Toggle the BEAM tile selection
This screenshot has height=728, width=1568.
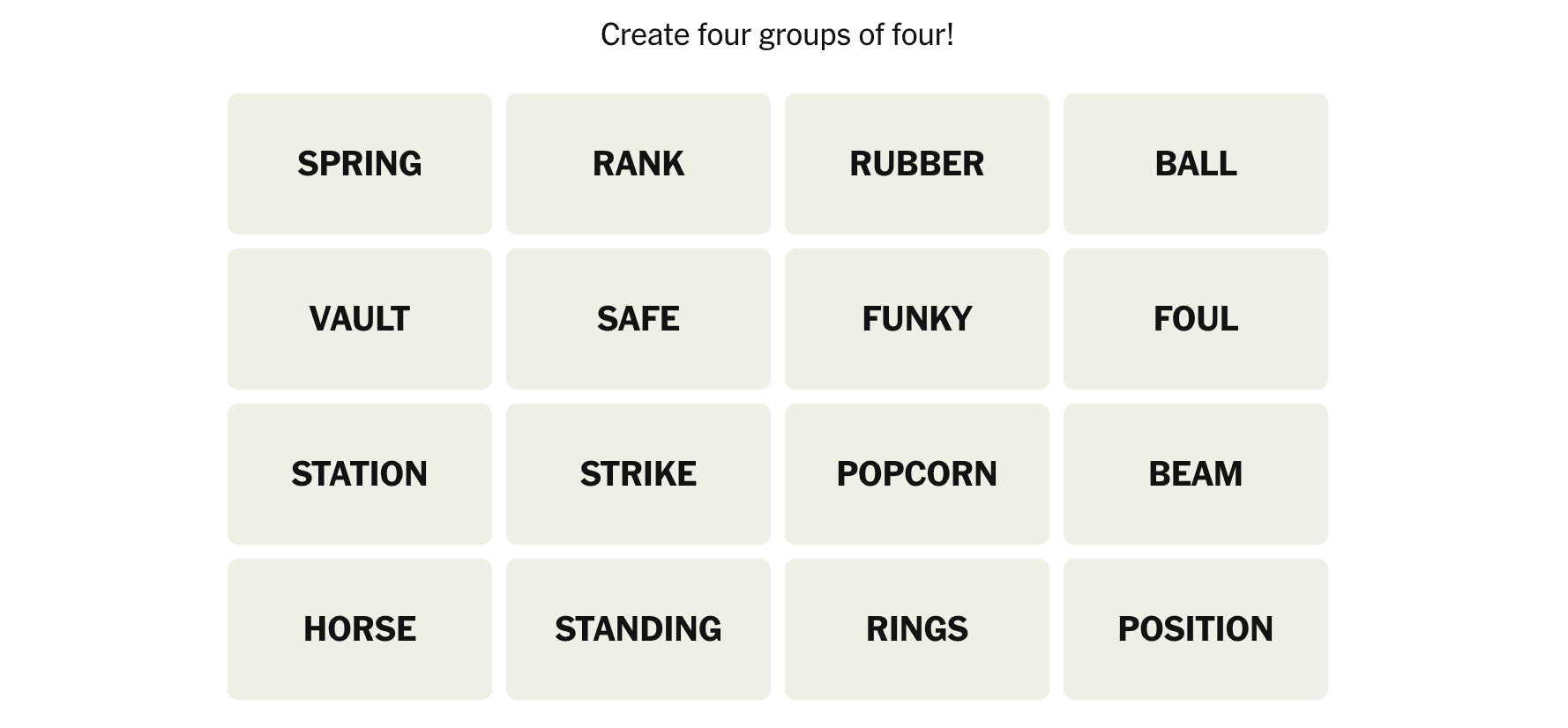[x=1195, y=474]
